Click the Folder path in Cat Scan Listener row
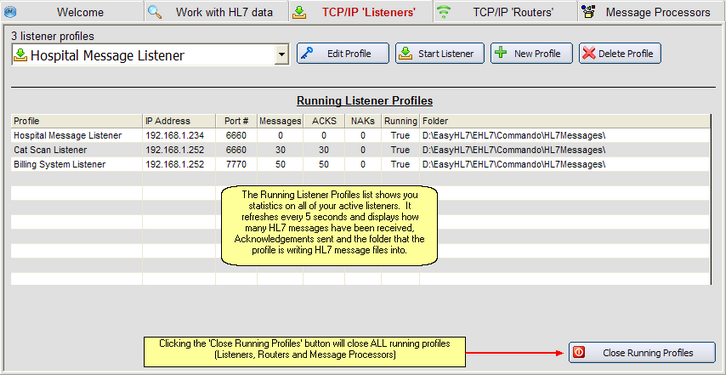 point(514,150)
